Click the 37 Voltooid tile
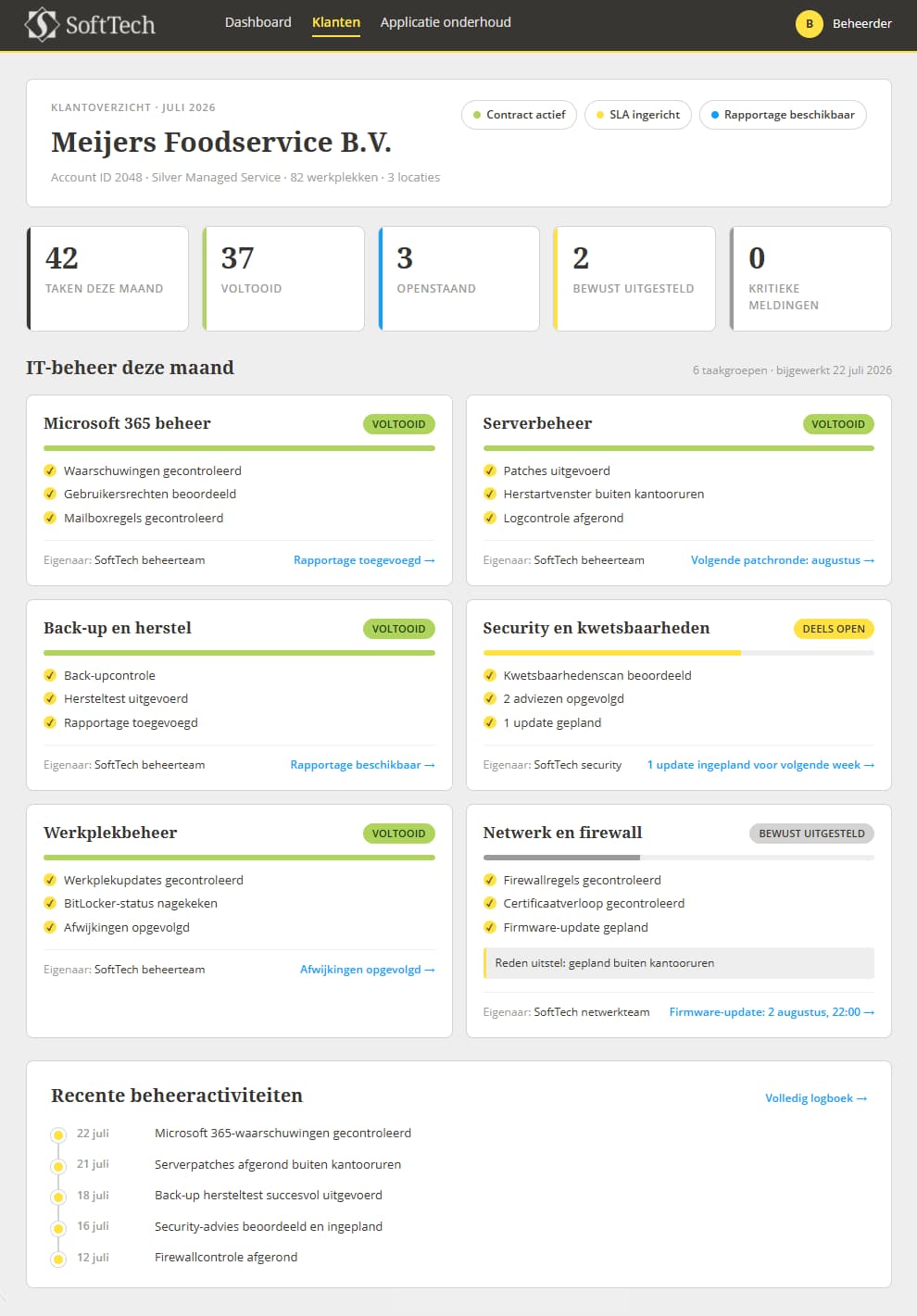The height and width of the screenshot is (1316, 917). (x=283, y=279)
